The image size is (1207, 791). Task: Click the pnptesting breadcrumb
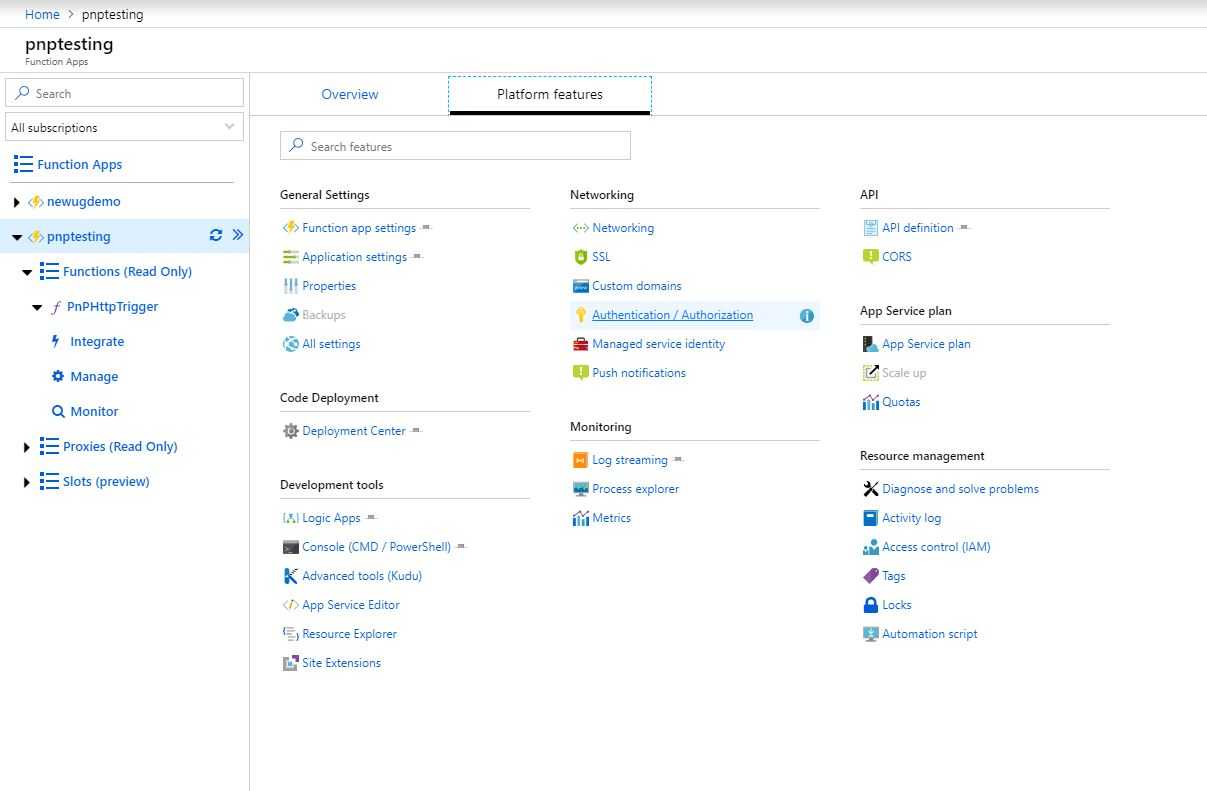(112, 15)
